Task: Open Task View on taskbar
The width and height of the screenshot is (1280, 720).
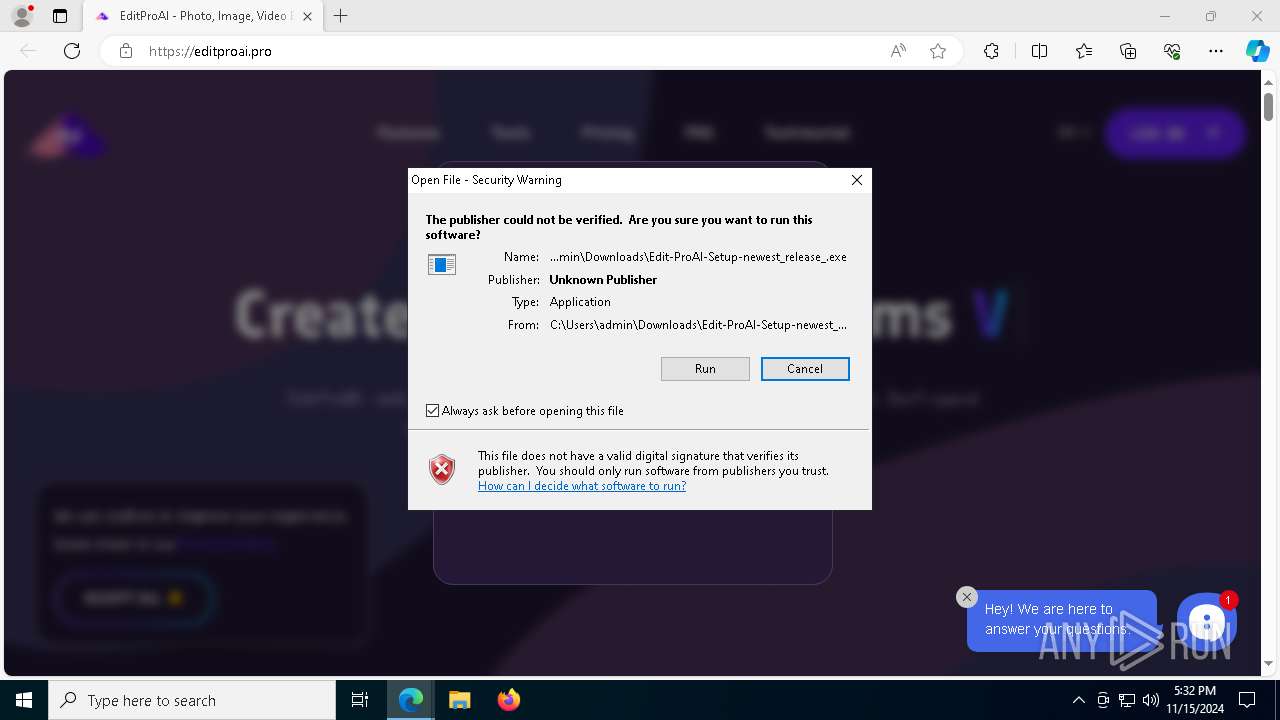Action: tap(360, 700)
